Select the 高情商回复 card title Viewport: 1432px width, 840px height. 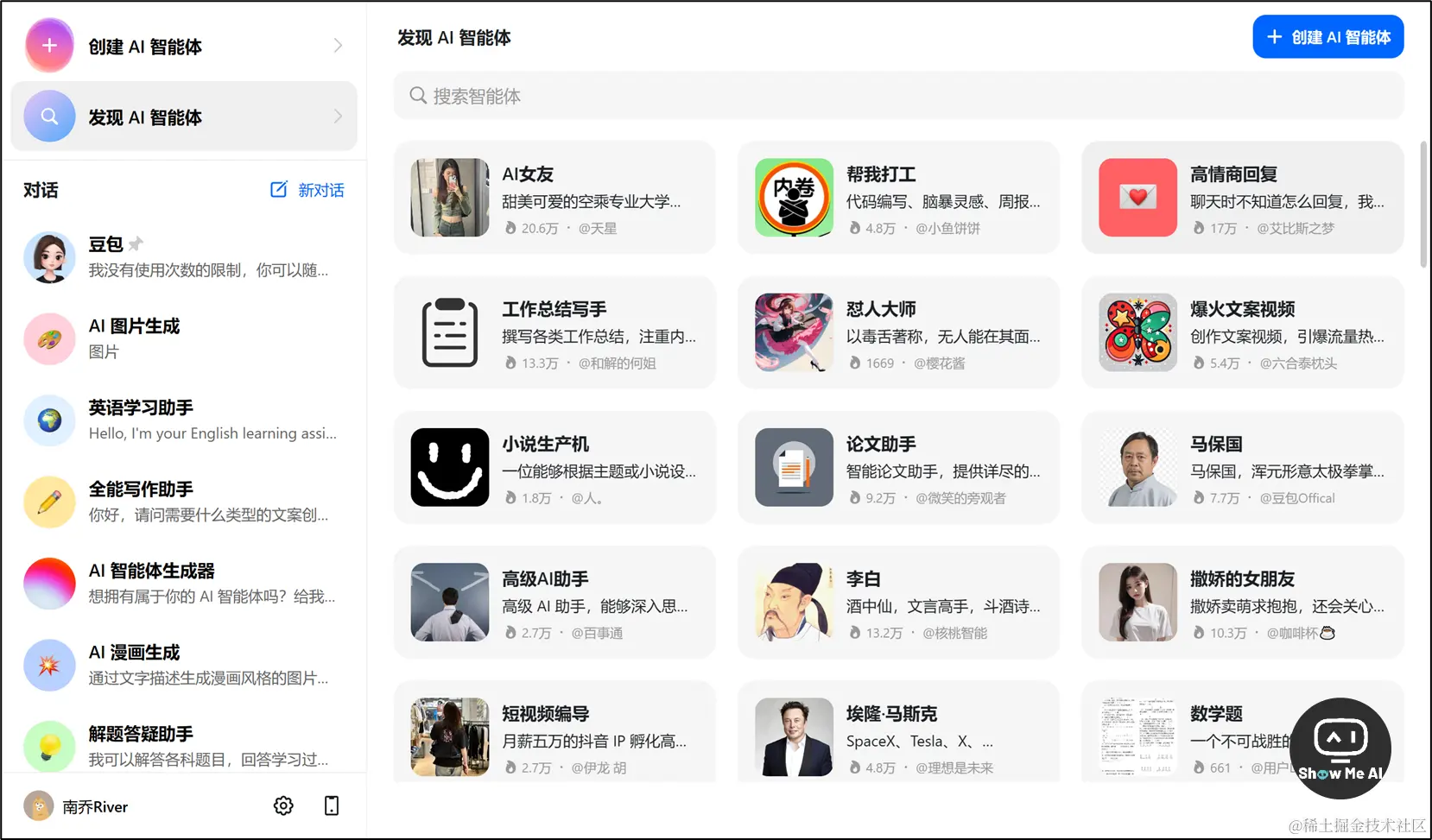point(1233,174)
